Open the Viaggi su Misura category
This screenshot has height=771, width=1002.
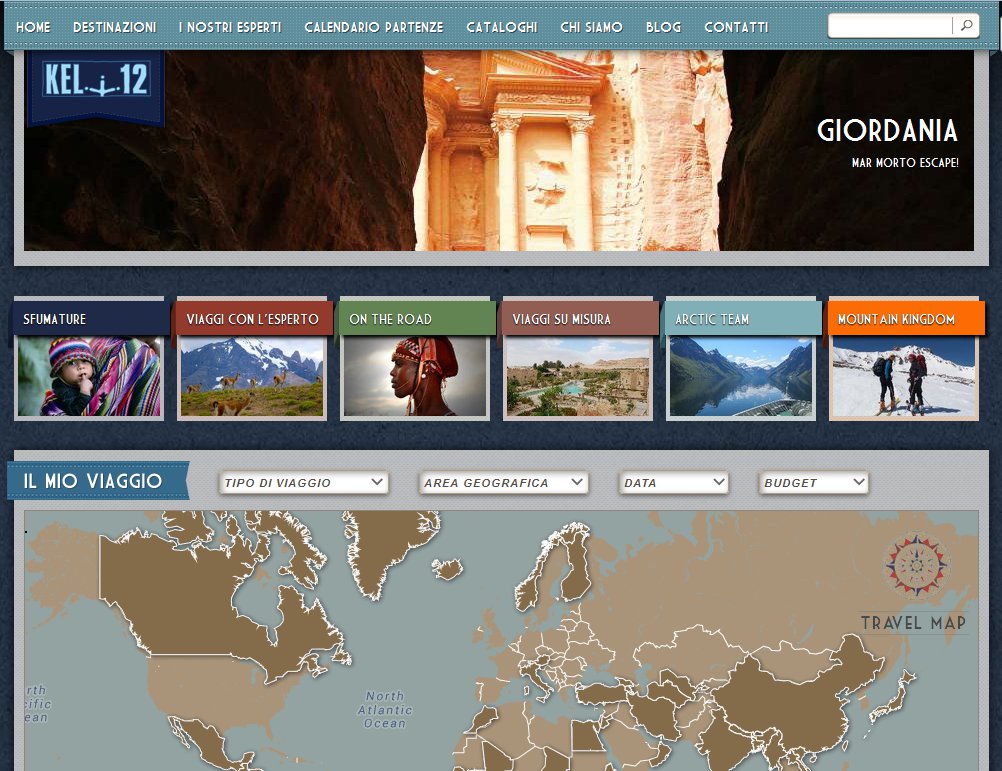click(x=580, y=319)
